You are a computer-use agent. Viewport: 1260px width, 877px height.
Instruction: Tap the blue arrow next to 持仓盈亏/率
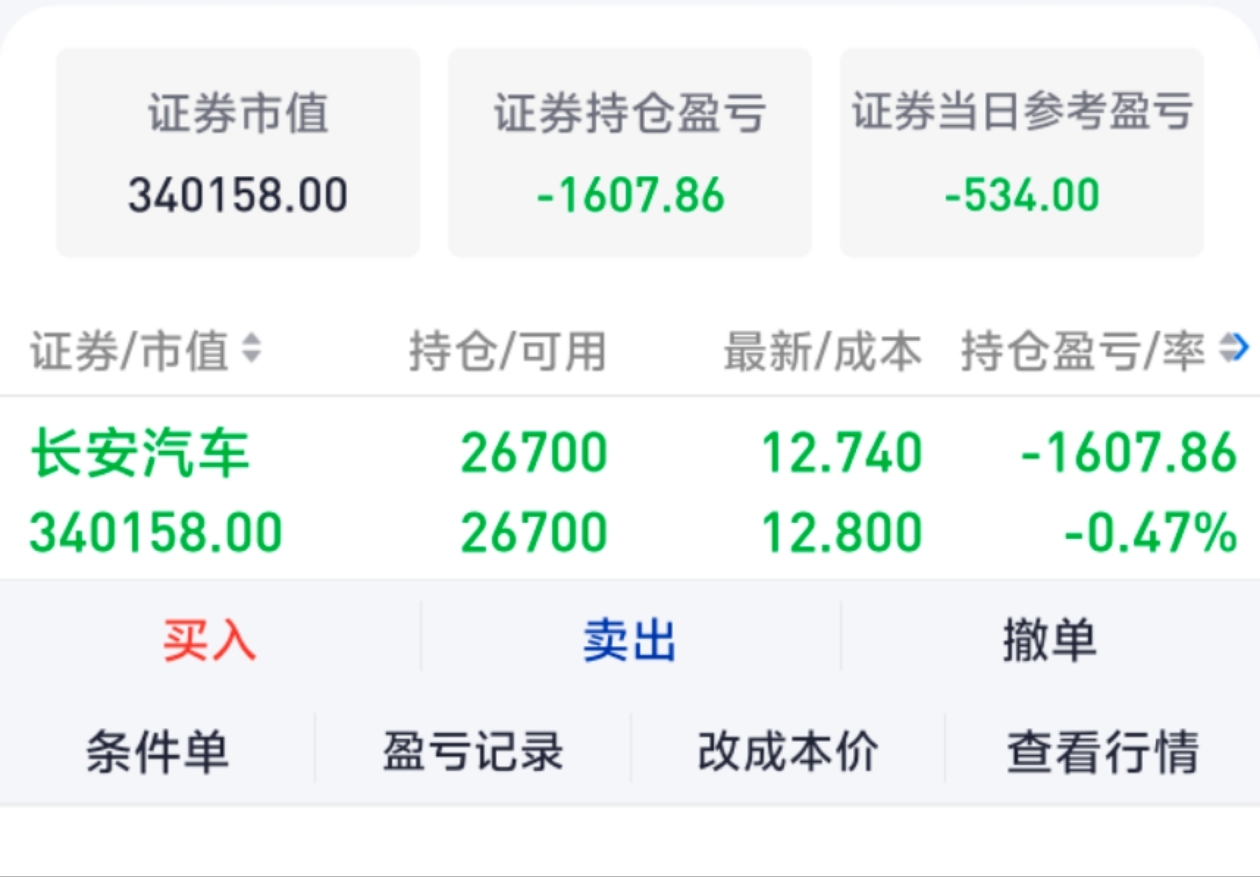coord(1236,348)
